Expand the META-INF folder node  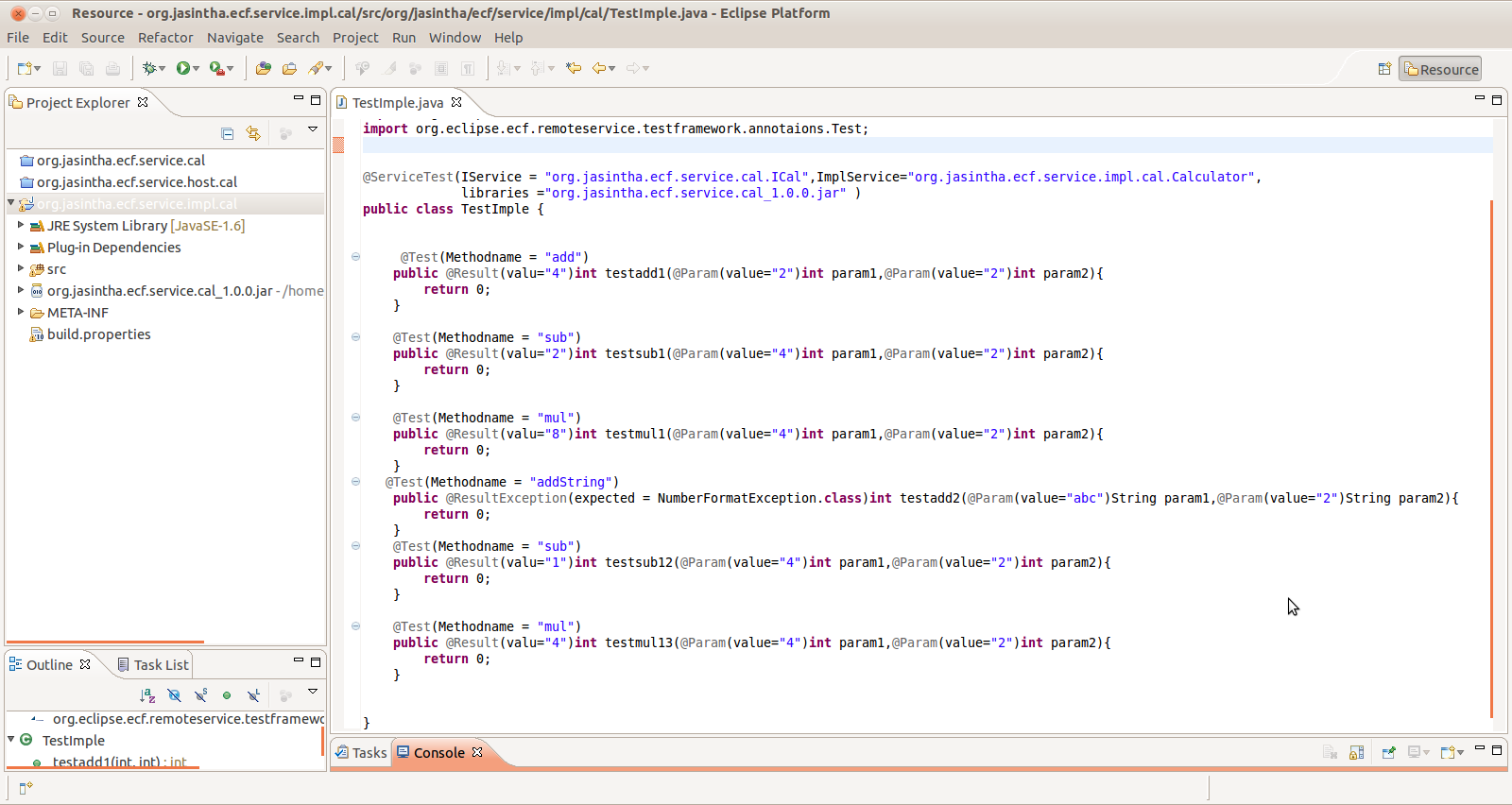click(21, 312)
